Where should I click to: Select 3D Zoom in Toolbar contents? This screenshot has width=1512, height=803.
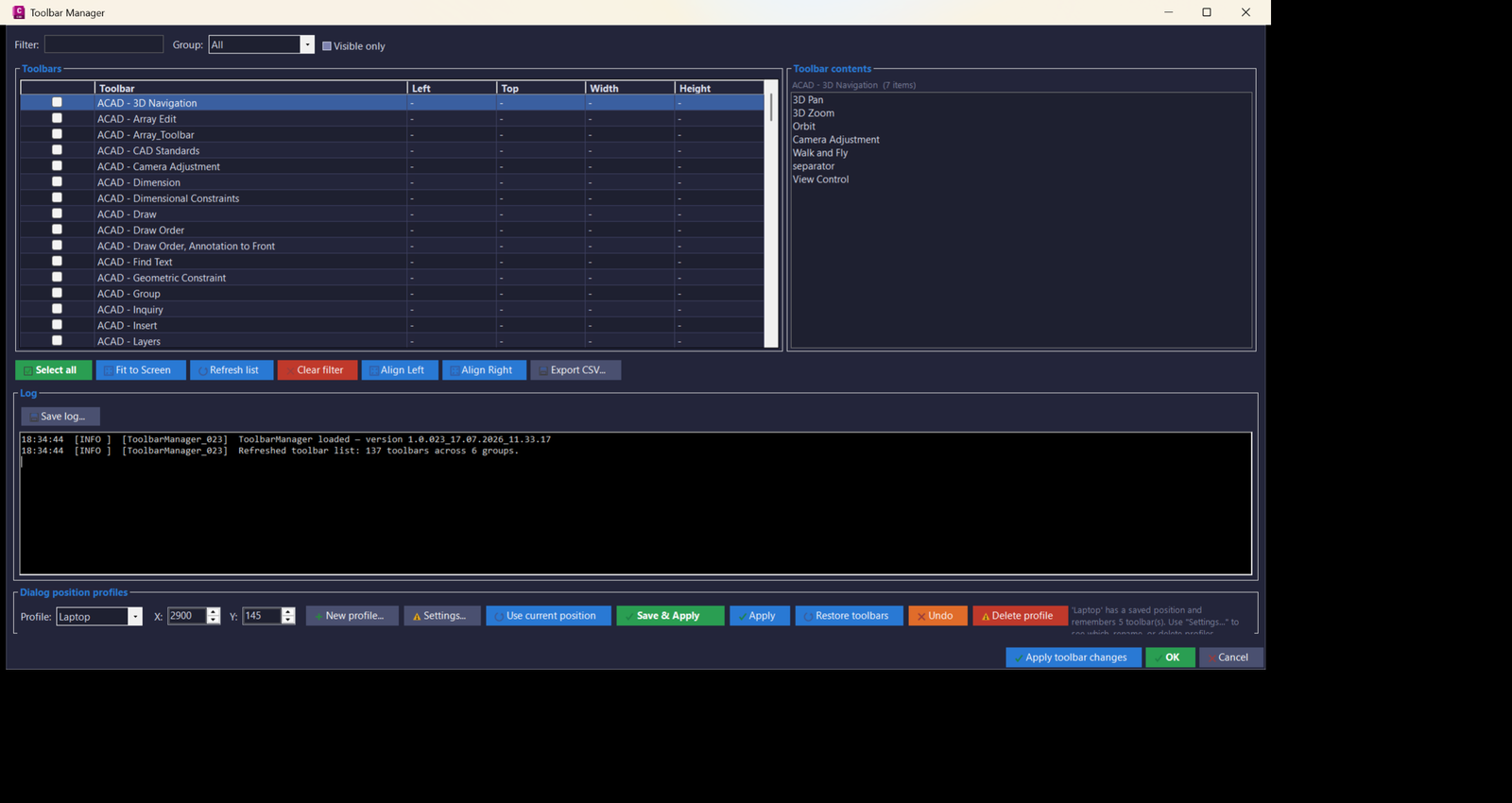coord(814,112)
